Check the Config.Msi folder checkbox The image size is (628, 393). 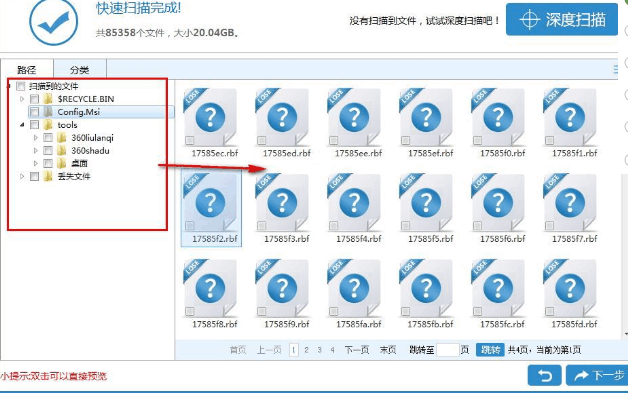34,112
